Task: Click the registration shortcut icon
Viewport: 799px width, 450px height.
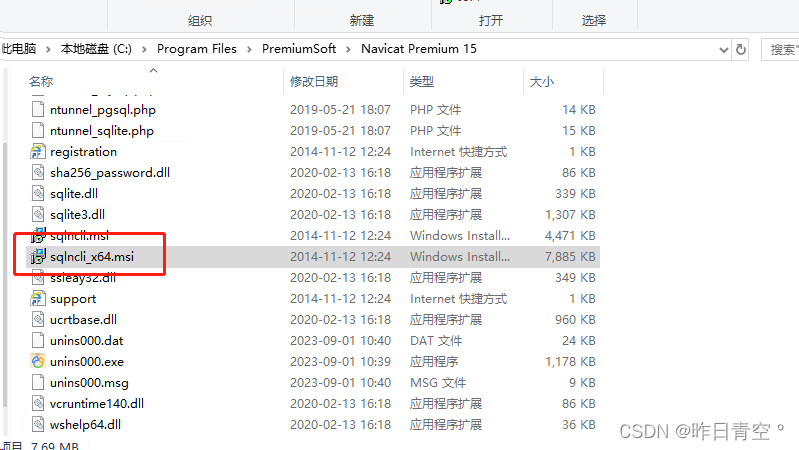Action: click(x=38, y=151)
